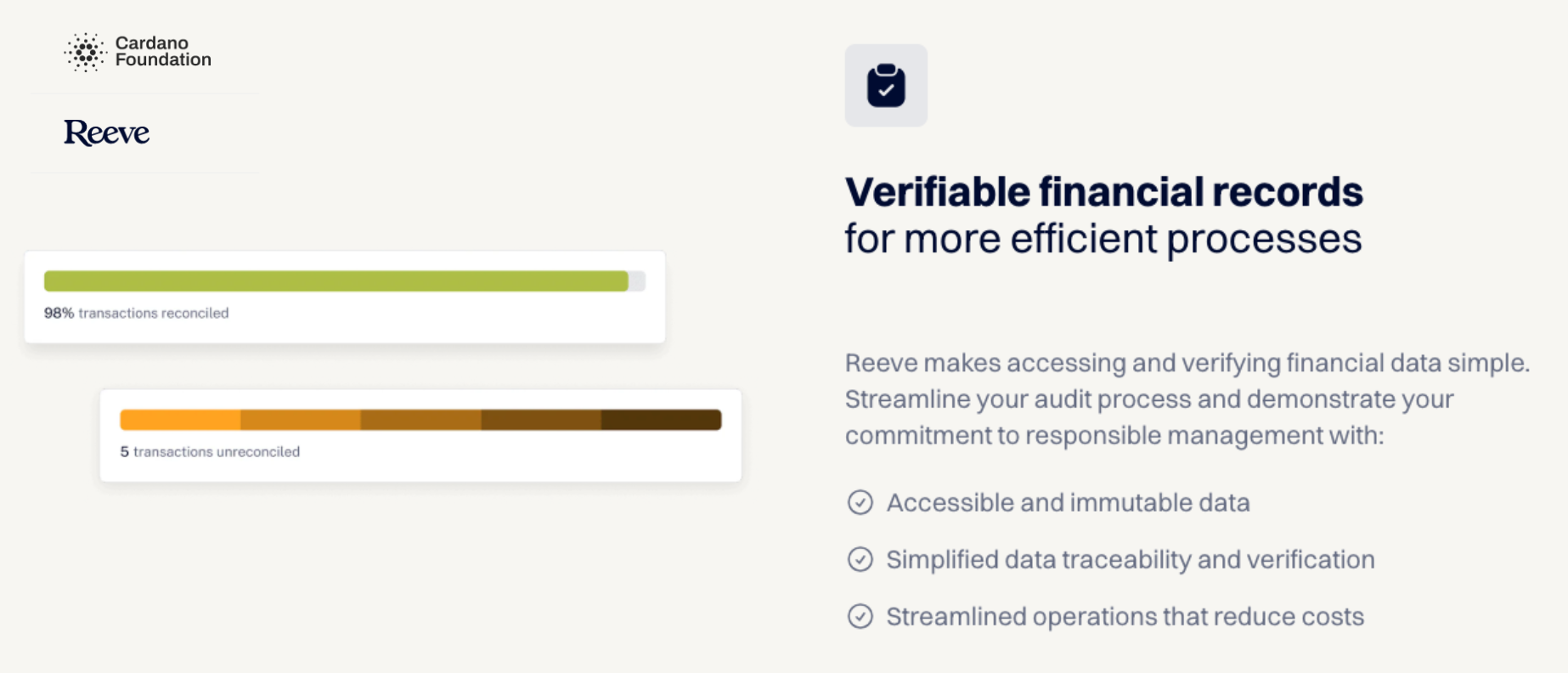Click the check circle beside Simplified data traceability
The height and width of the screenshot is (673, 1568).
[860, 559]
